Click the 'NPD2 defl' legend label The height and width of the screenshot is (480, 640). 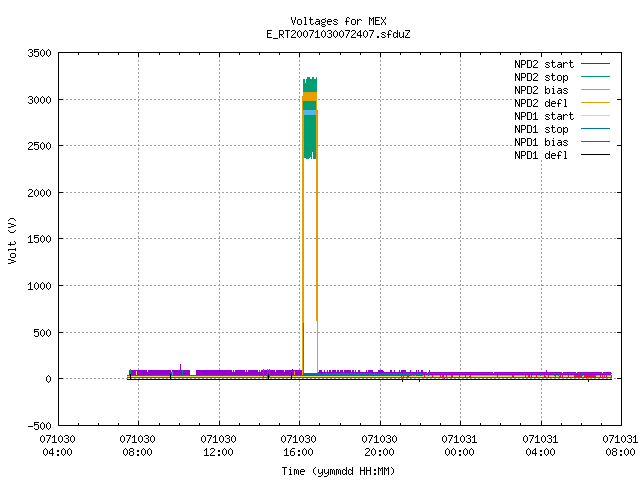541,103
